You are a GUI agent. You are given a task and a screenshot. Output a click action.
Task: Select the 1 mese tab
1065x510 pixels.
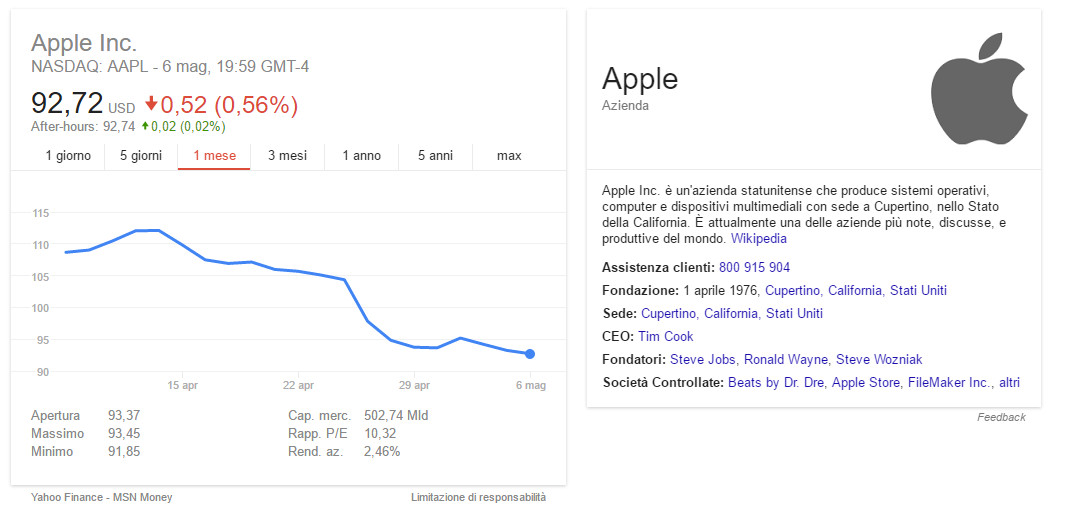click(x=214, y=155)
